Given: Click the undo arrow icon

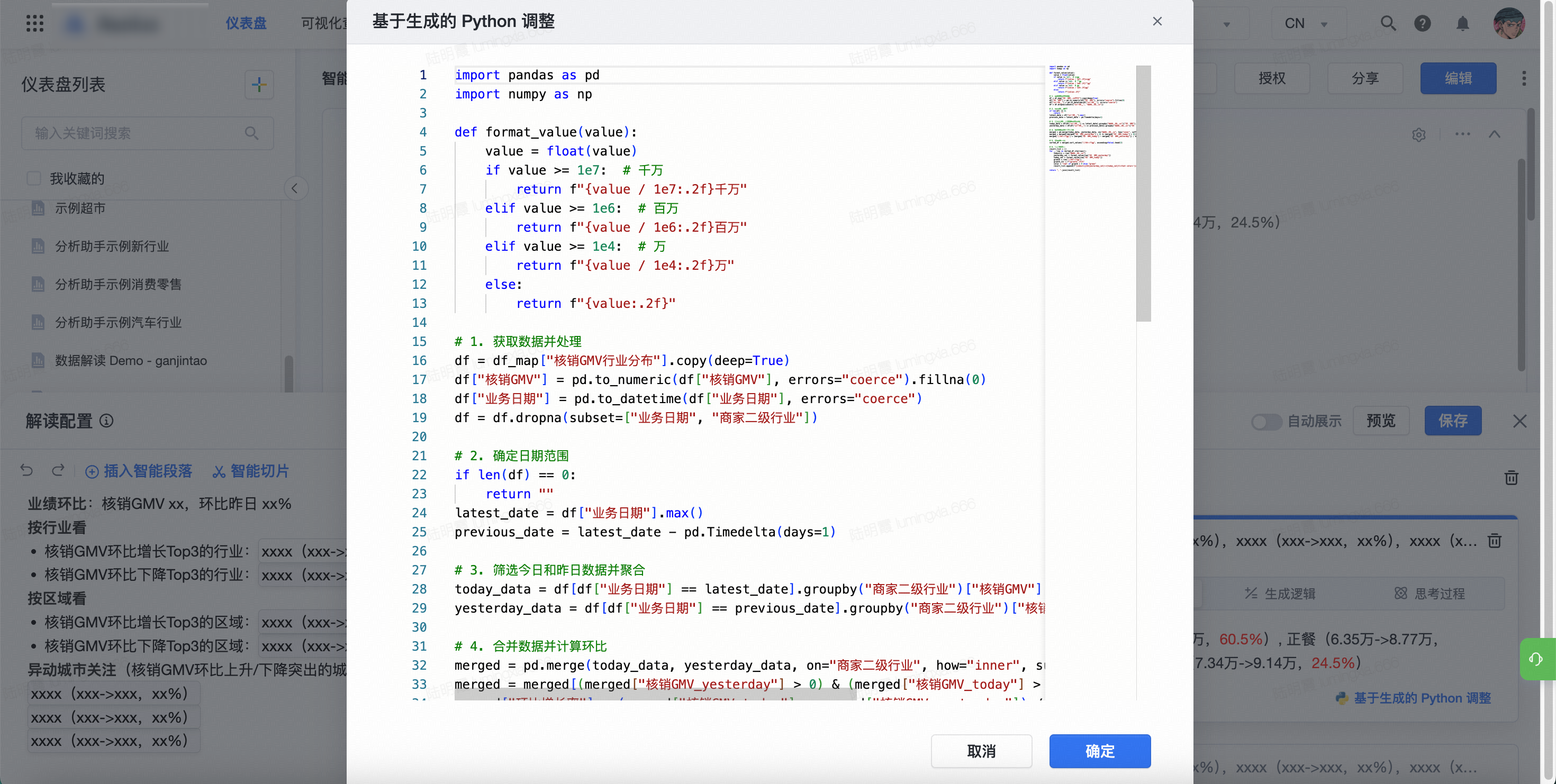Looking at the screenshot, I should tap(26, 470).
